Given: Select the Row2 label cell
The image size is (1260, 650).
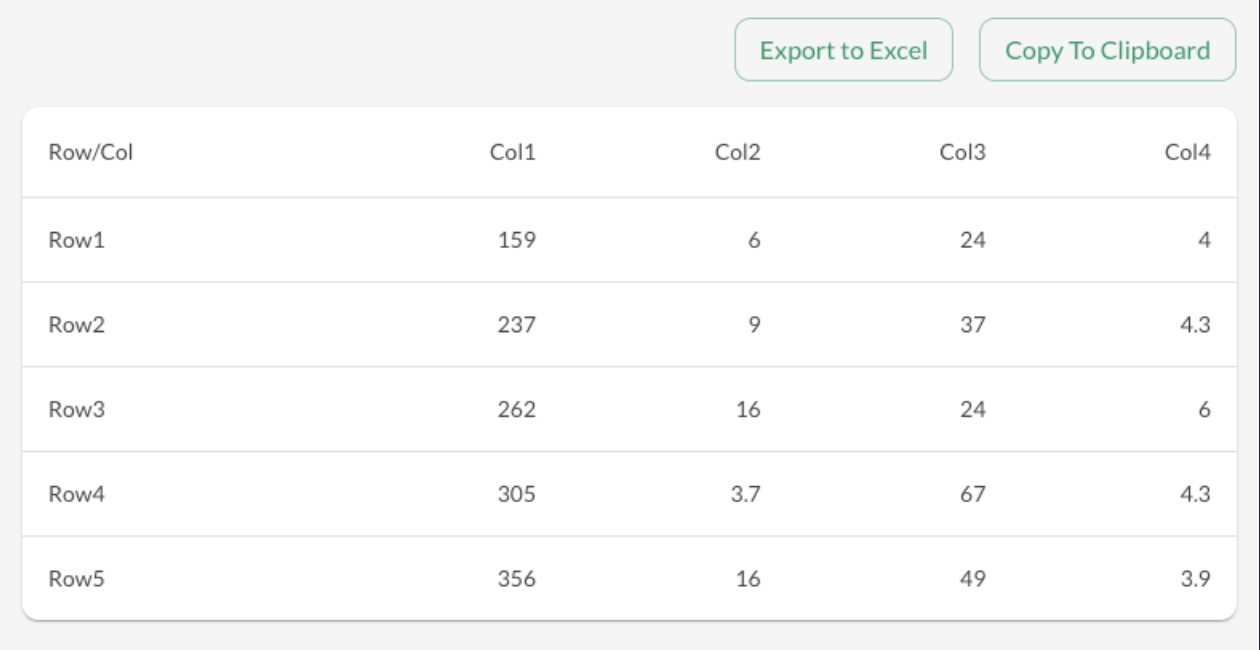Looking at the screenshot, I should coord(76,325).
